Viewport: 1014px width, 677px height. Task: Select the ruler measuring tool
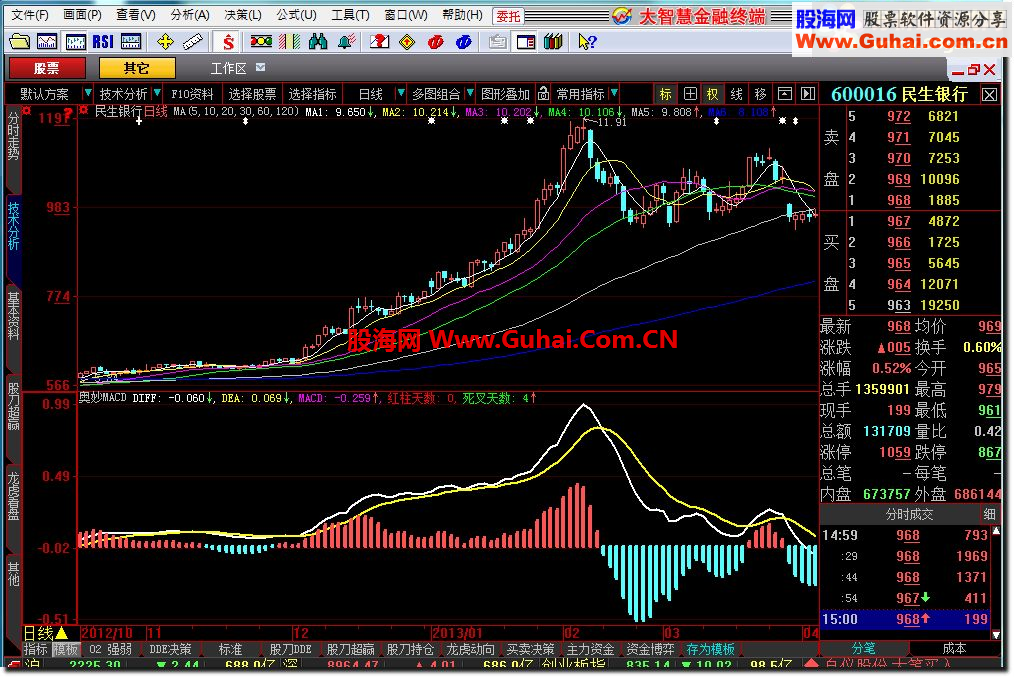click(x=193, y=42)
